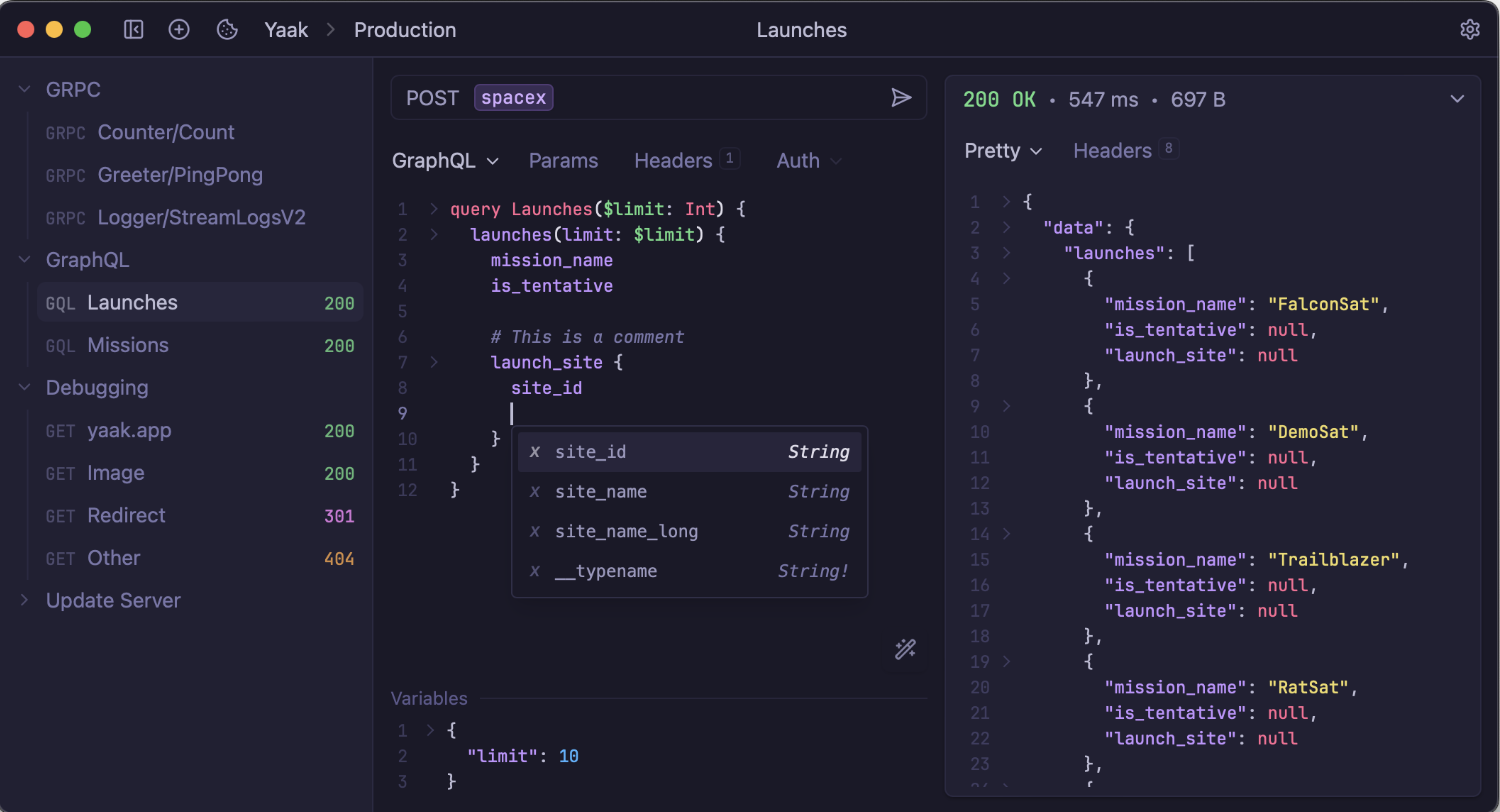Fold launches block at line 2
Viewport: 1500px width, 812px height.
point(434,235)
